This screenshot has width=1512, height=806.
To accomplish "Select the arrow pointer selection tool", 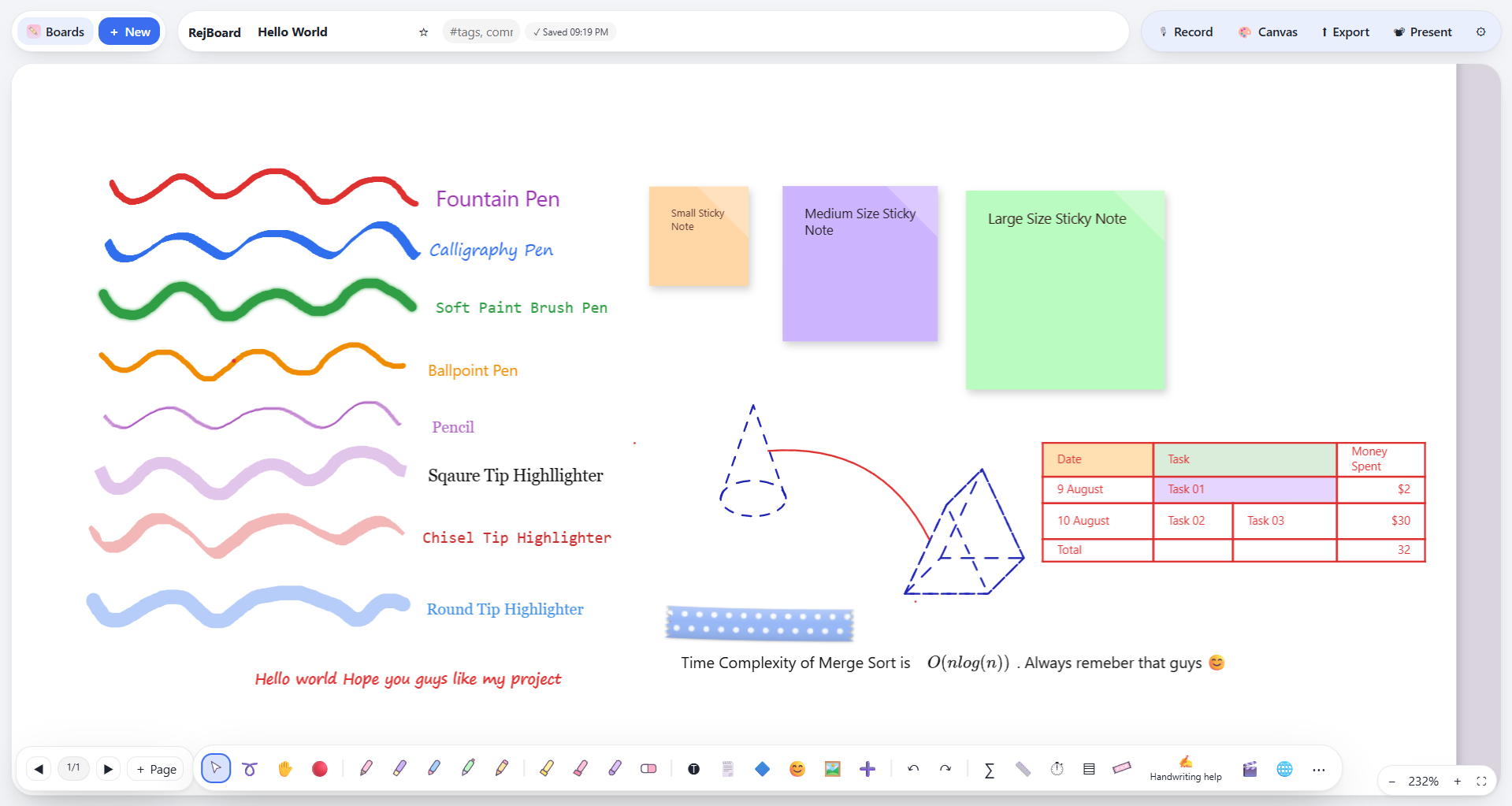I will (216, 768).
